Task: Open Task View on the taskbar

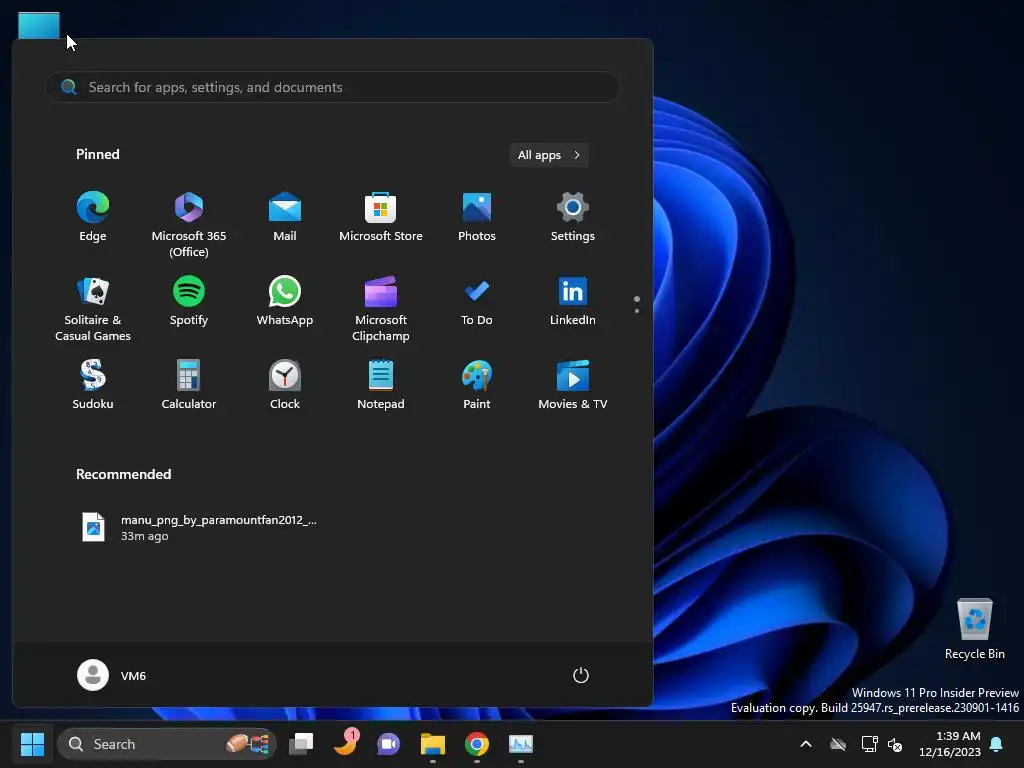Action: coord(301,744)
